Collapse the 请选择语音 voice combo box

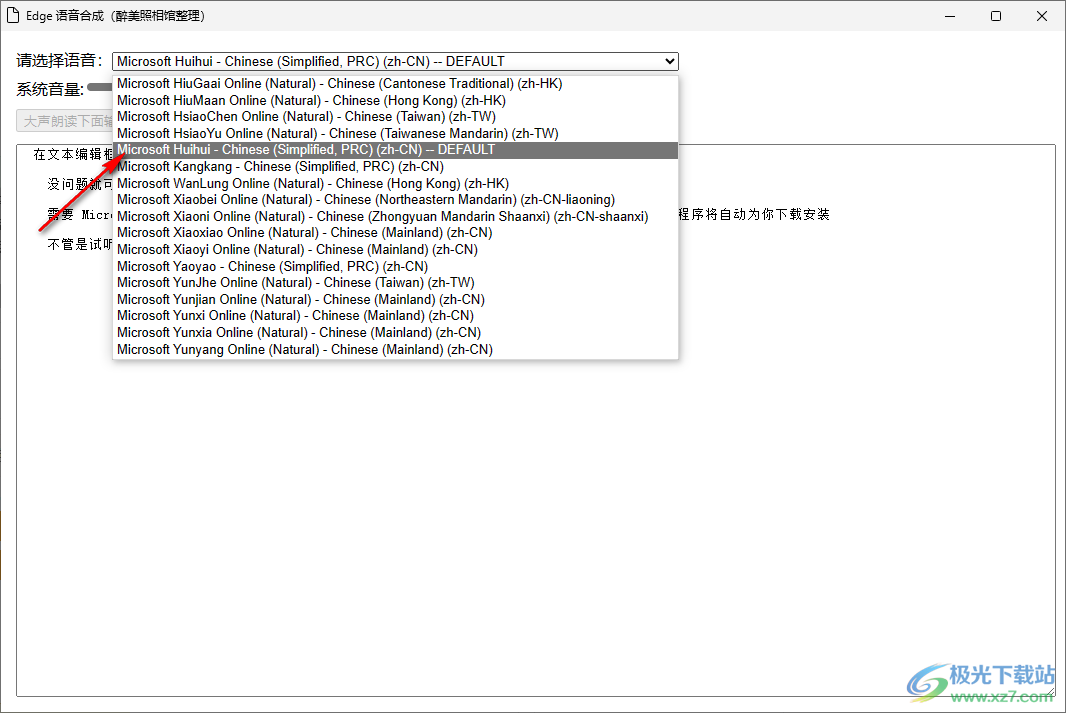(x=666, y=61)
